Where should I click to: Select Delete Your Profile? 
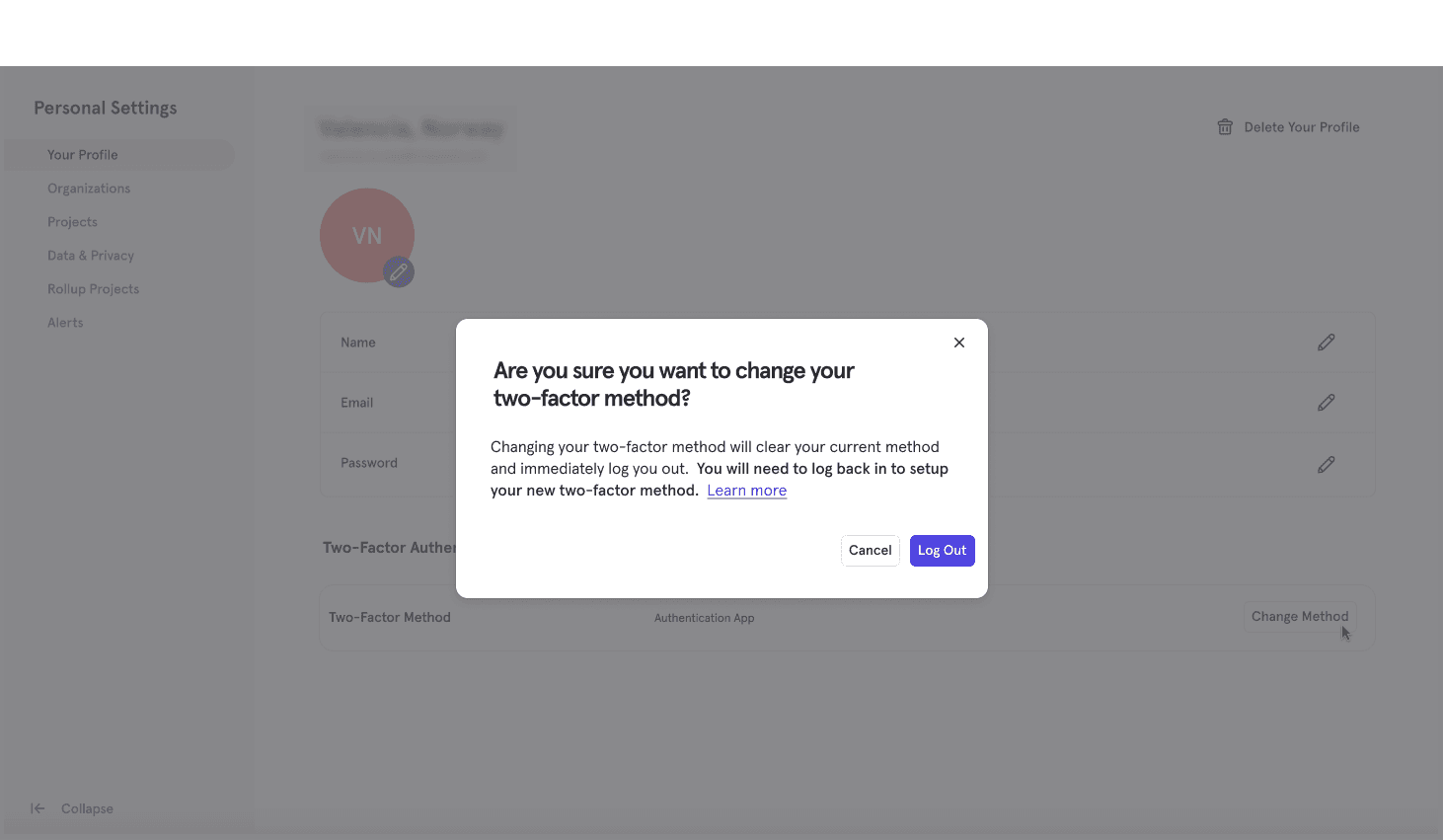pyautogui.click(x=1302, y=126)
